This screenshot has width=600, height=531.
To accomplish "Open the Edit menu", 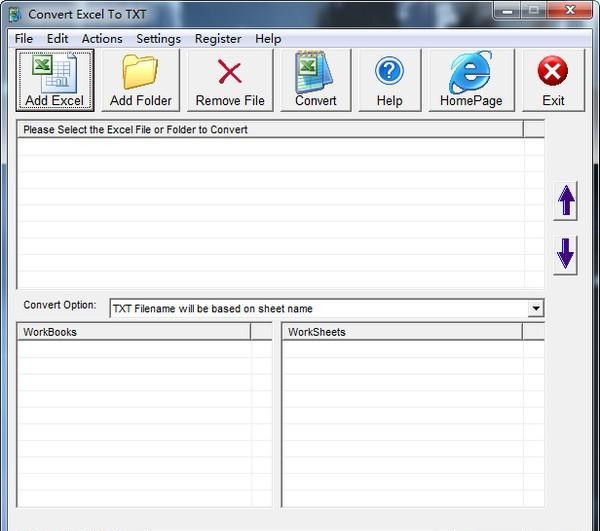I will click(x=57, y=39).
